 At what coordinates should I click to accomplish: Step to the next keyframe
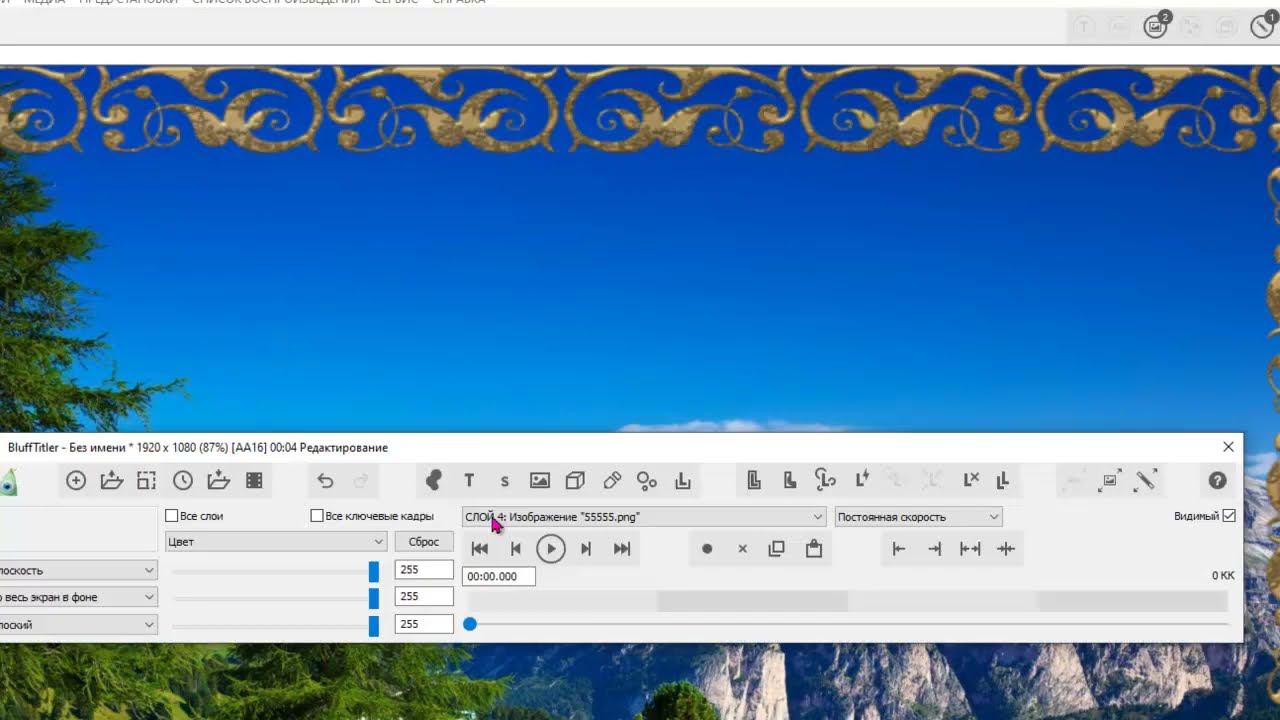click(x=586, y=549)
